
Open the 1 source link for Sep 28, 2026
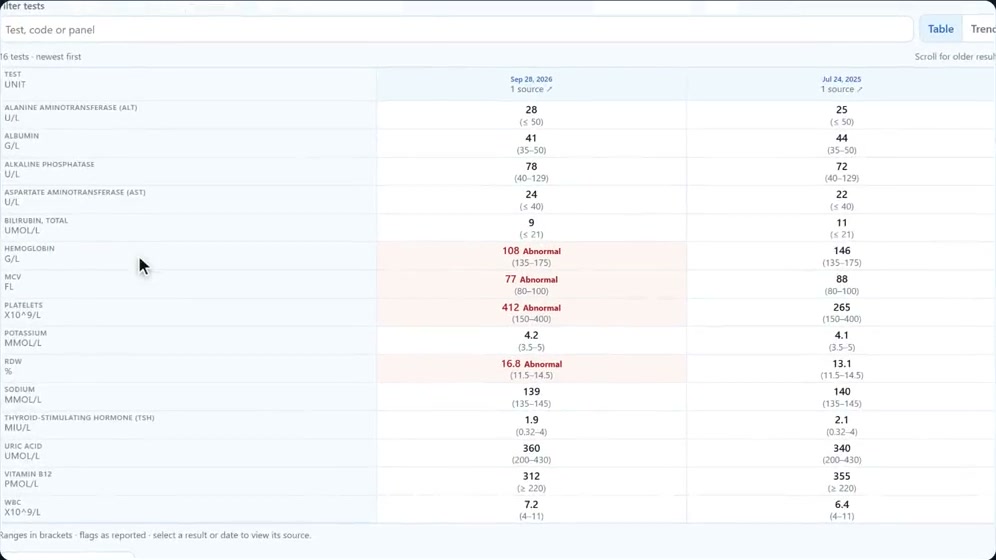point(531,90)
